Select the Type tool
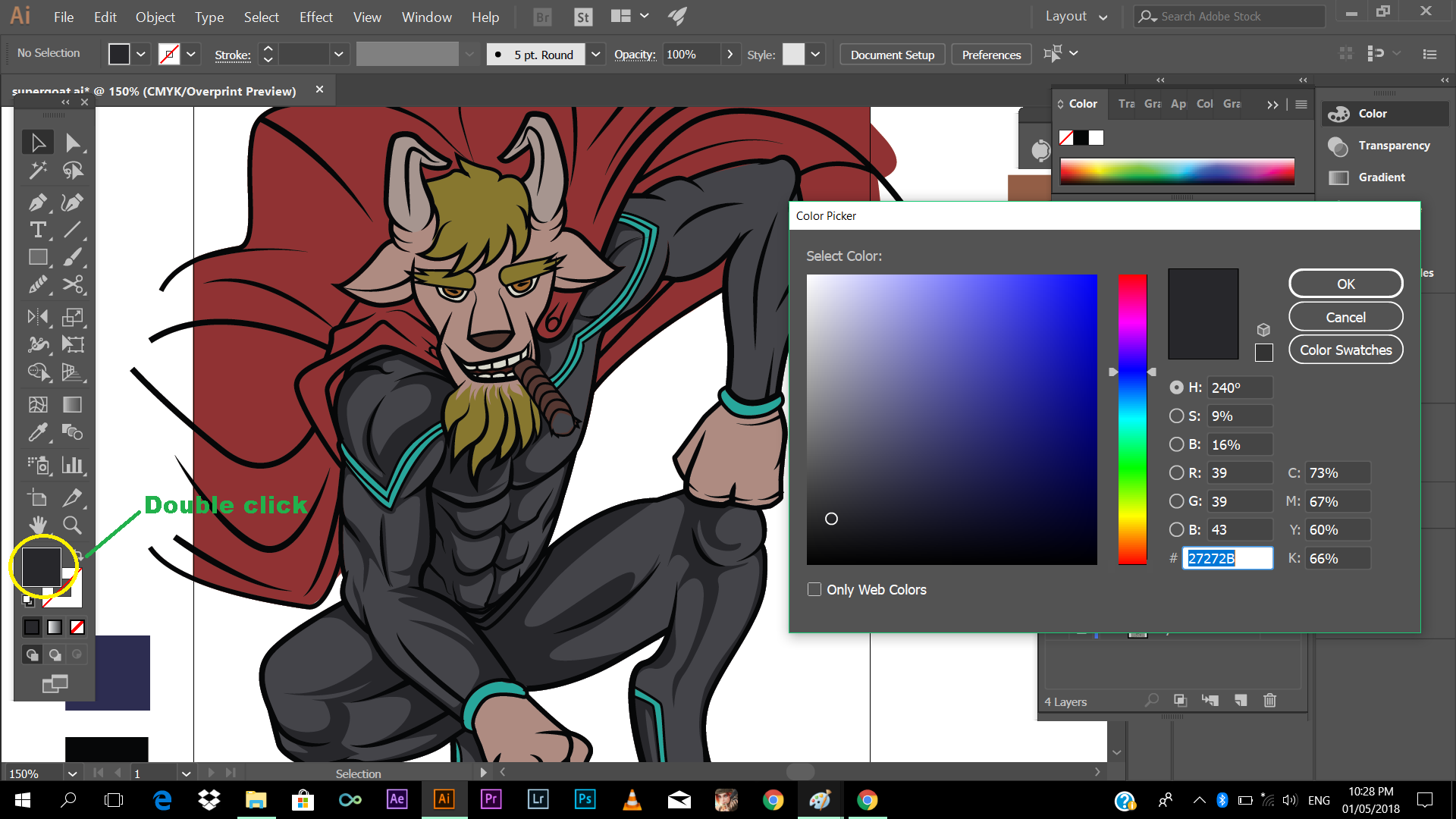Image resolution: width=1456 pixels, height=819 pixels. pyautogui.click(x=37, y=230)
